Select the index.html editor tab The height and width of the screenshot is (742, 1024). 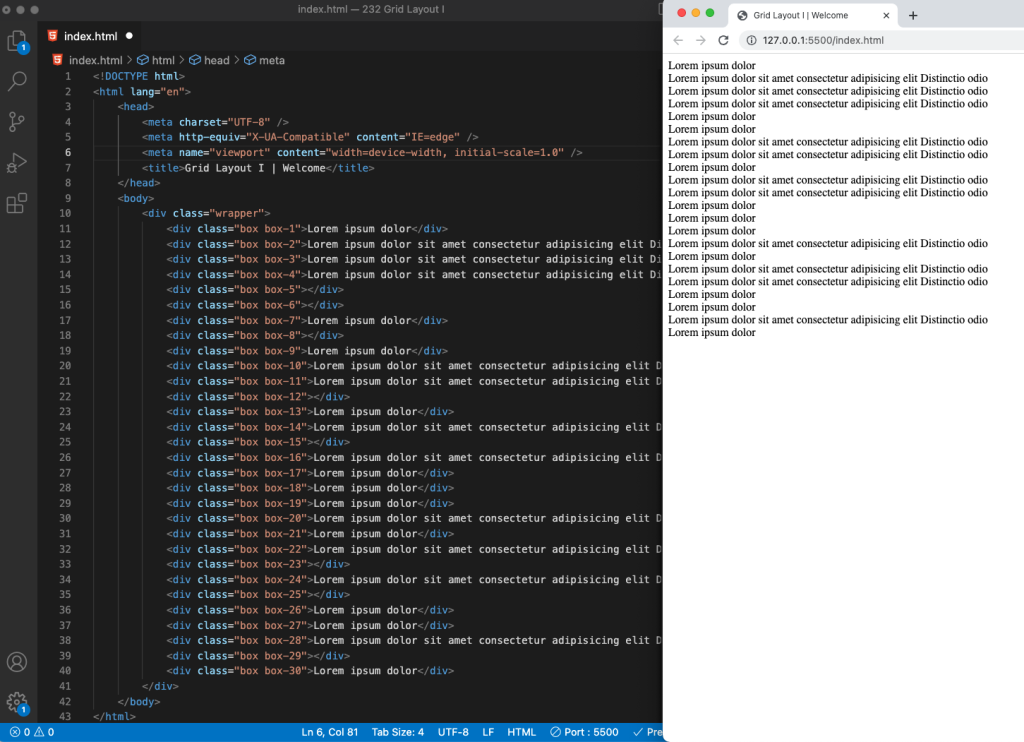(91, 36)
